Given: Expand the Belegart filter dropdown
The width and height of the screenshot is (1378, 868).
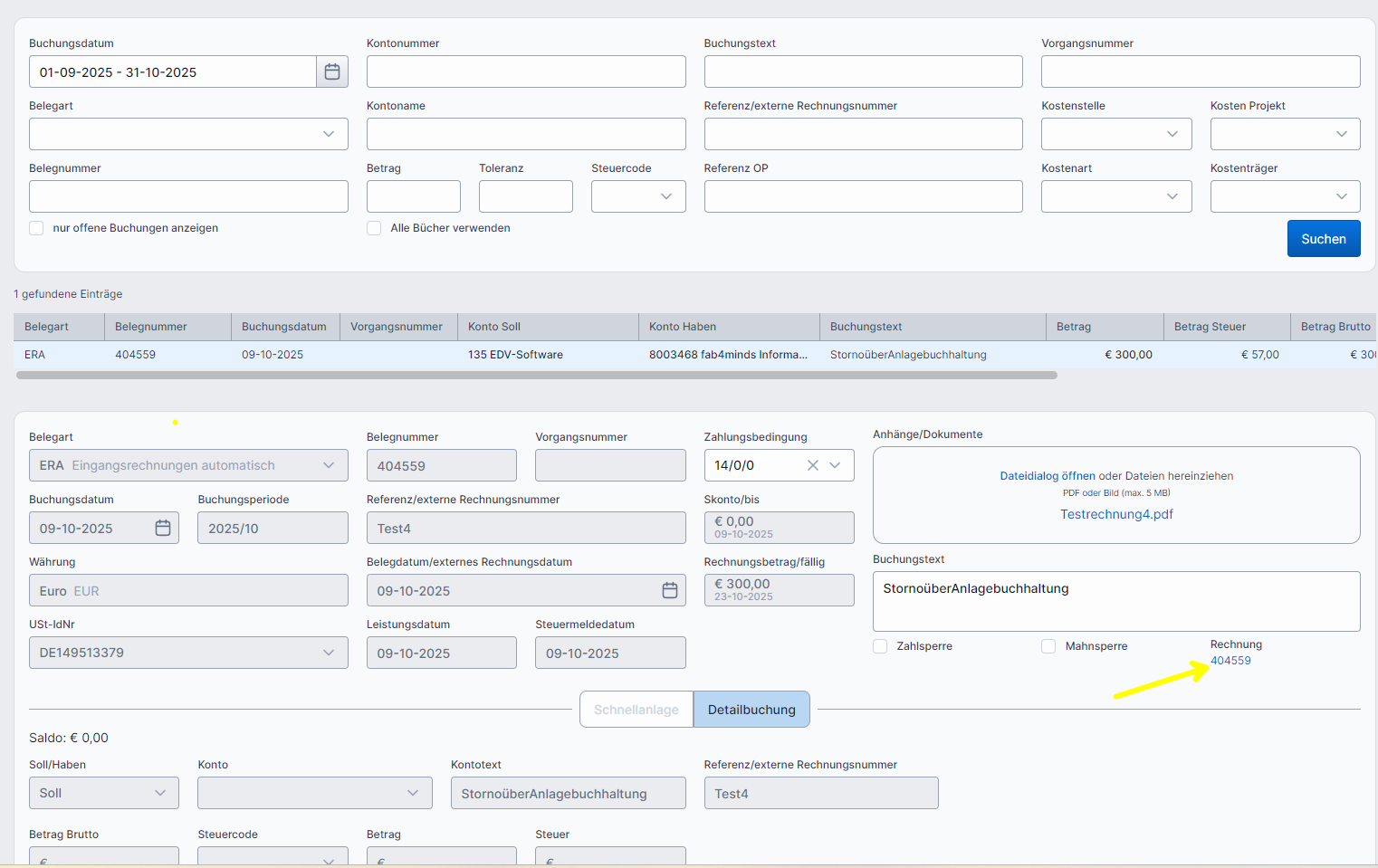Looking at the screenshot, I should [x=188, y=134].
